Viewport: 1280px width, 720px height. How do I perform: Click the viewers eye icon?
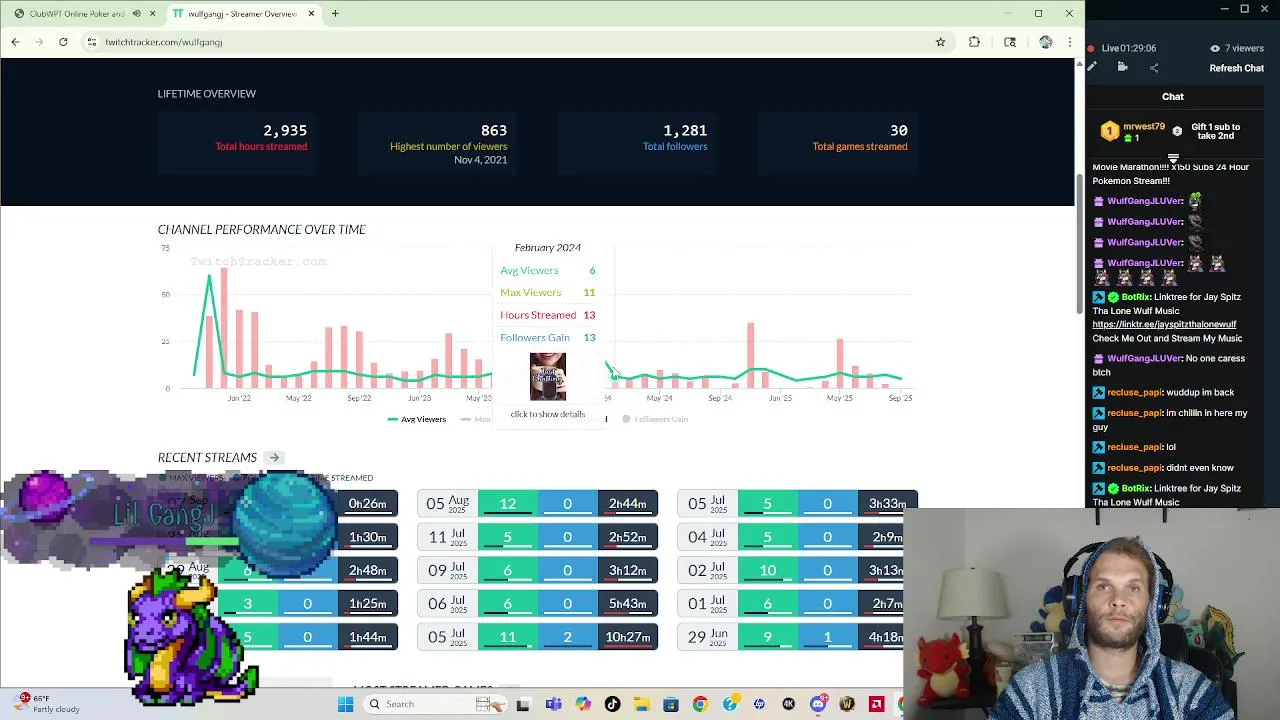[x=1215, y=48]
